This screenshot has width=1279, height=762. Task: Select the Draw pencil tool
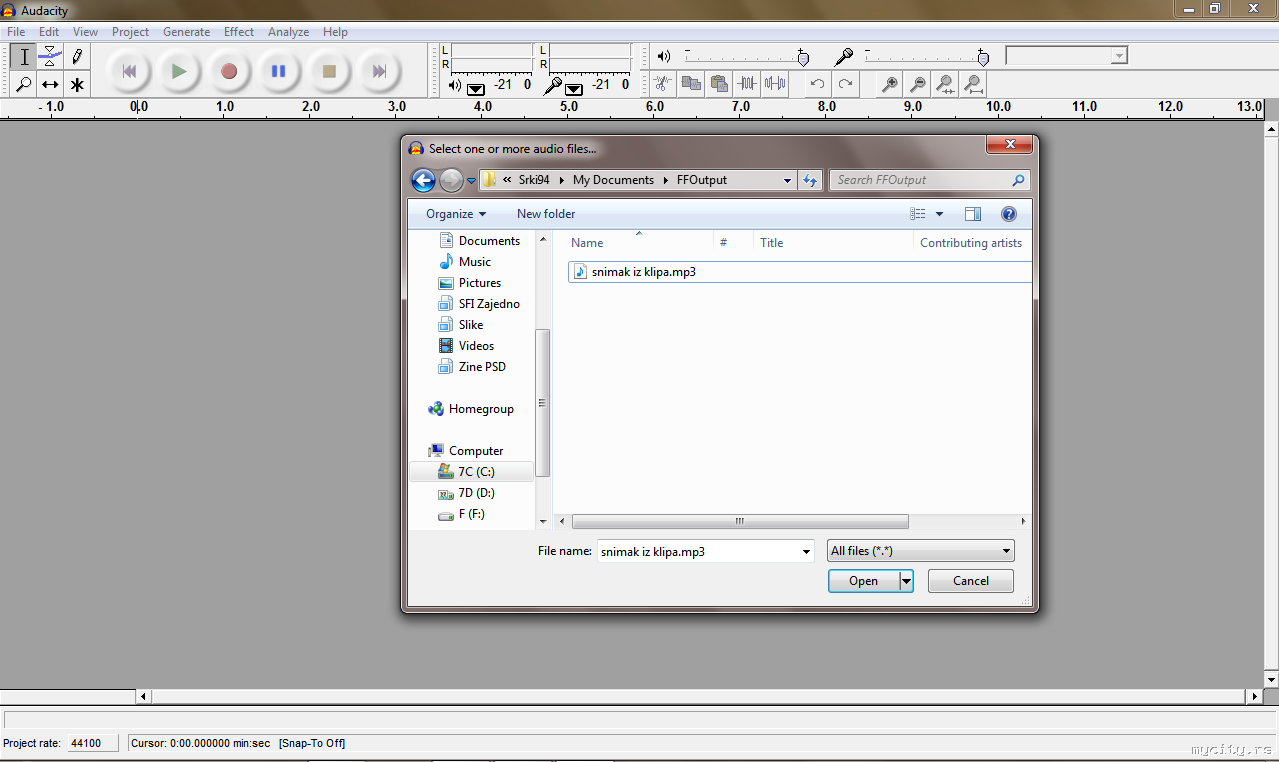tap(77, 57)
